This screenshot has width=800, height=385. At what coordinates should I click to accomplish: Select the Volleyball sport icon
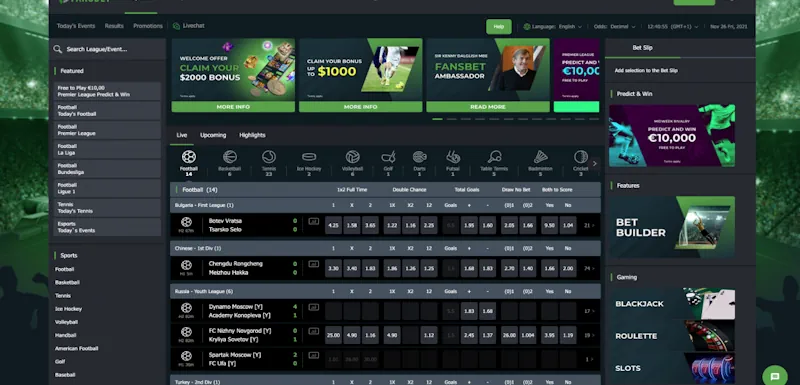coord(353,157)
